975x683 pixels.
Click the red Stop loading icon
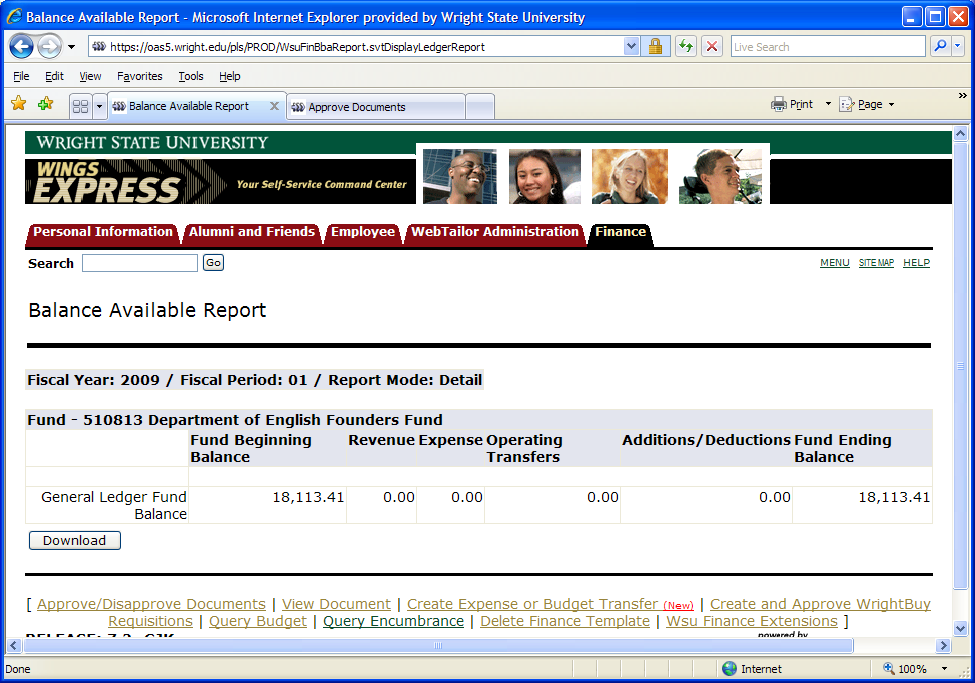point(712,47)
